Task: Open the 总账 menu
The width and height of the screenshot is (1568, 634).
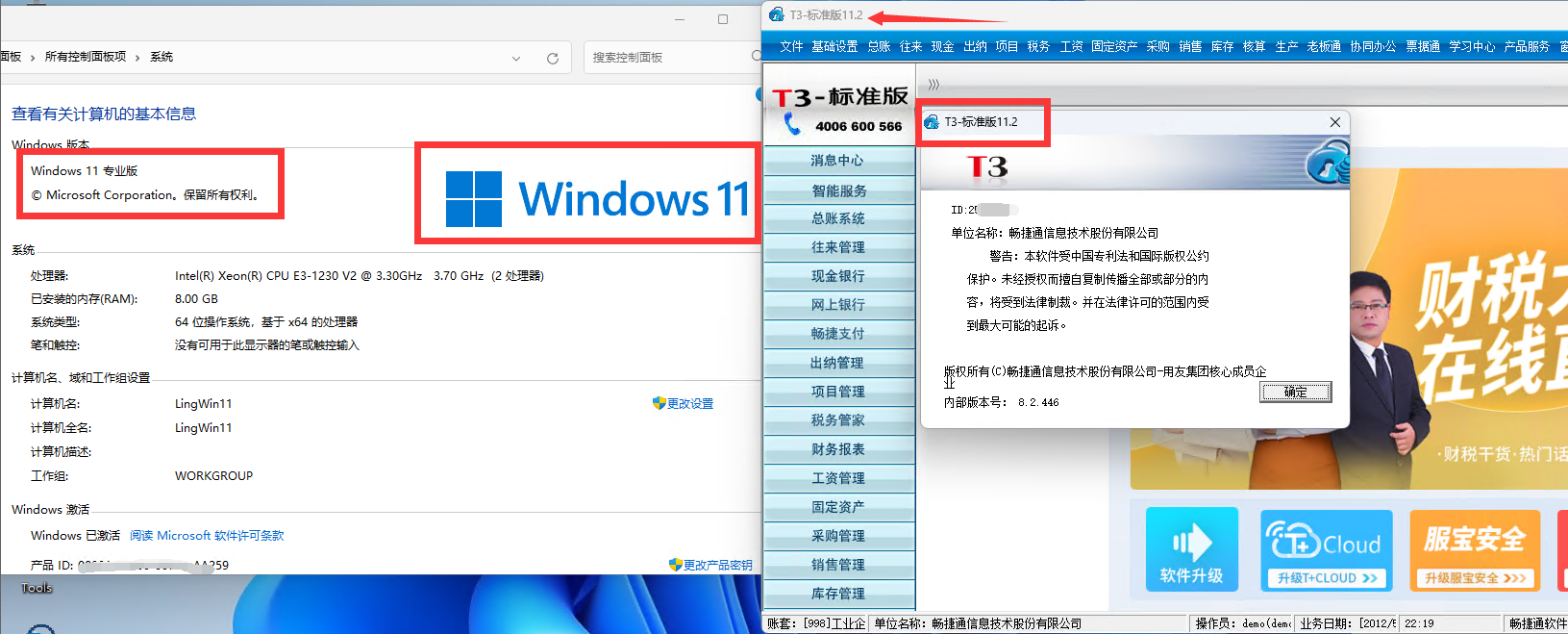Action: pyautogui.click(x=879, y=46)
